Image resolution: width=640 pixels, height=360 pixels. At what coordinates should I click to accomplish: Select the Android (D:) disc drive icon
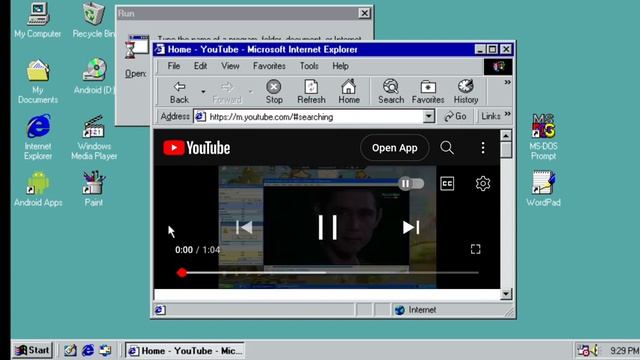94,76
